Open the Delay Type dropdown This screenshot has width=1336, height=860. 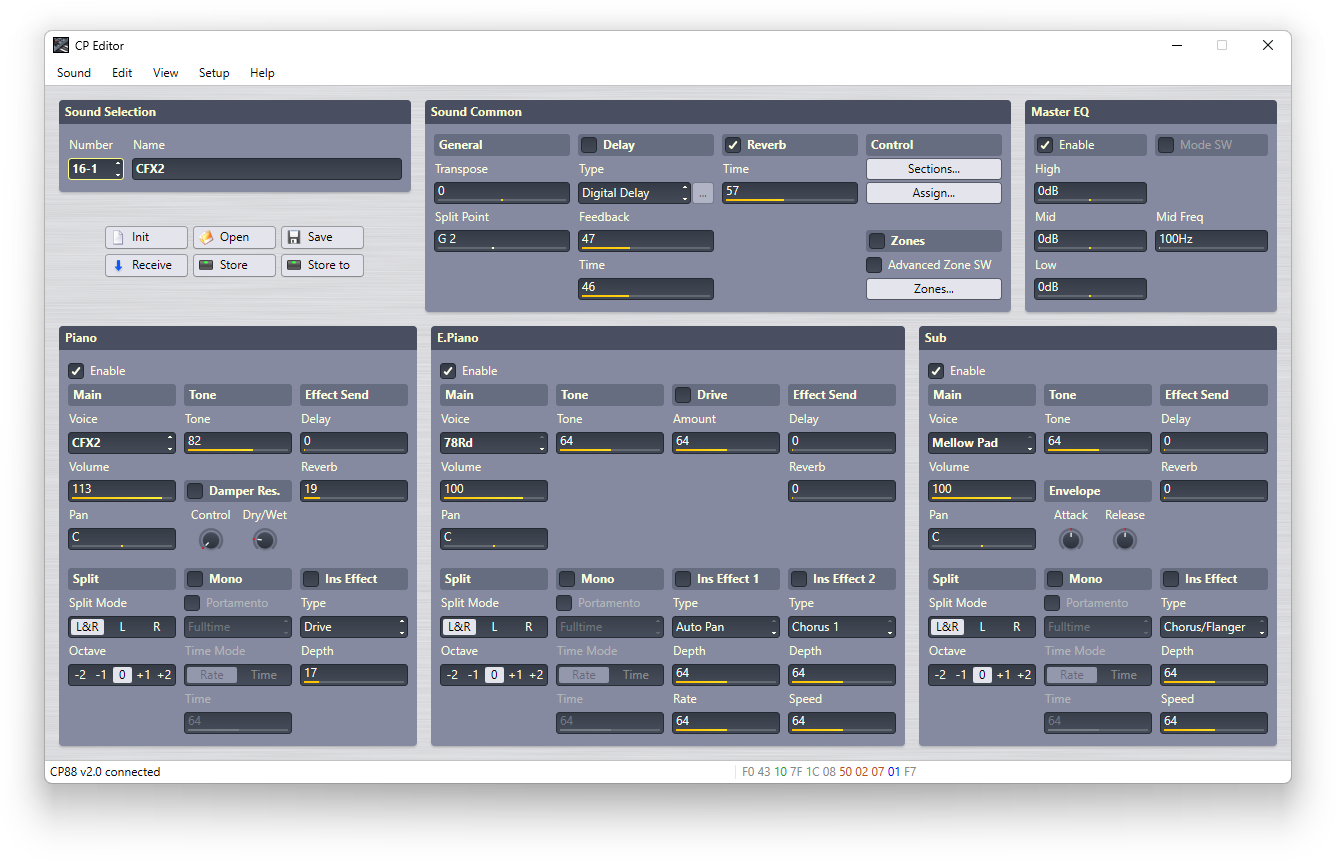pyautogui.click(x=634, y=193)
